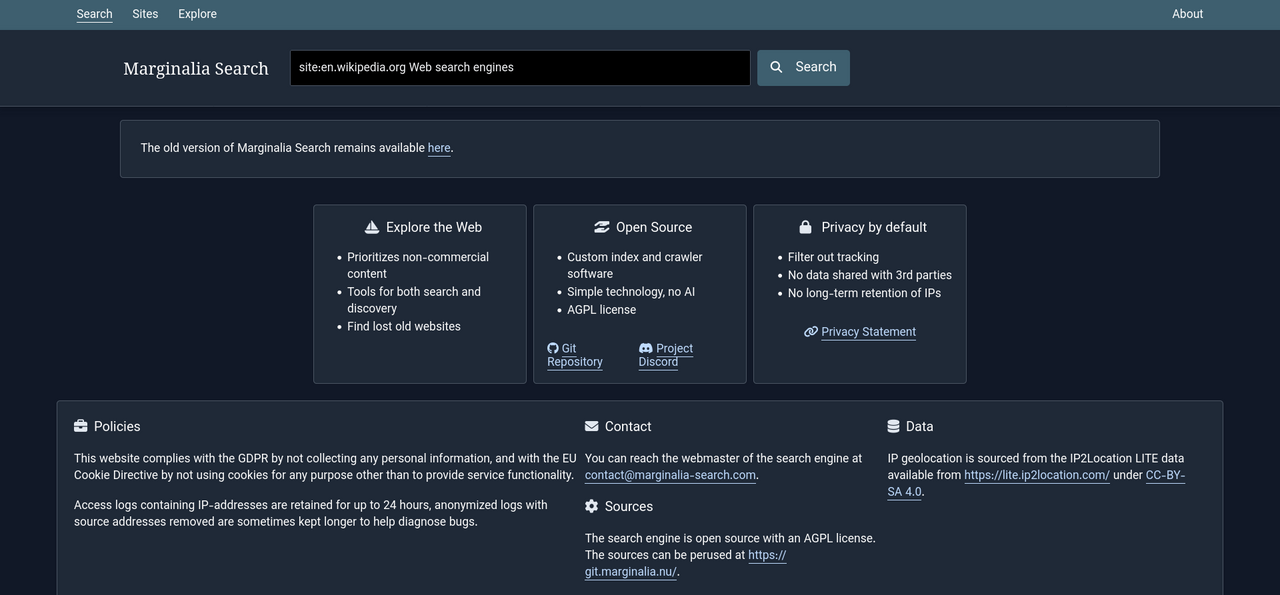Click the gear icon beside Sources
The image size is (1280, 595).
pos(592,506)
